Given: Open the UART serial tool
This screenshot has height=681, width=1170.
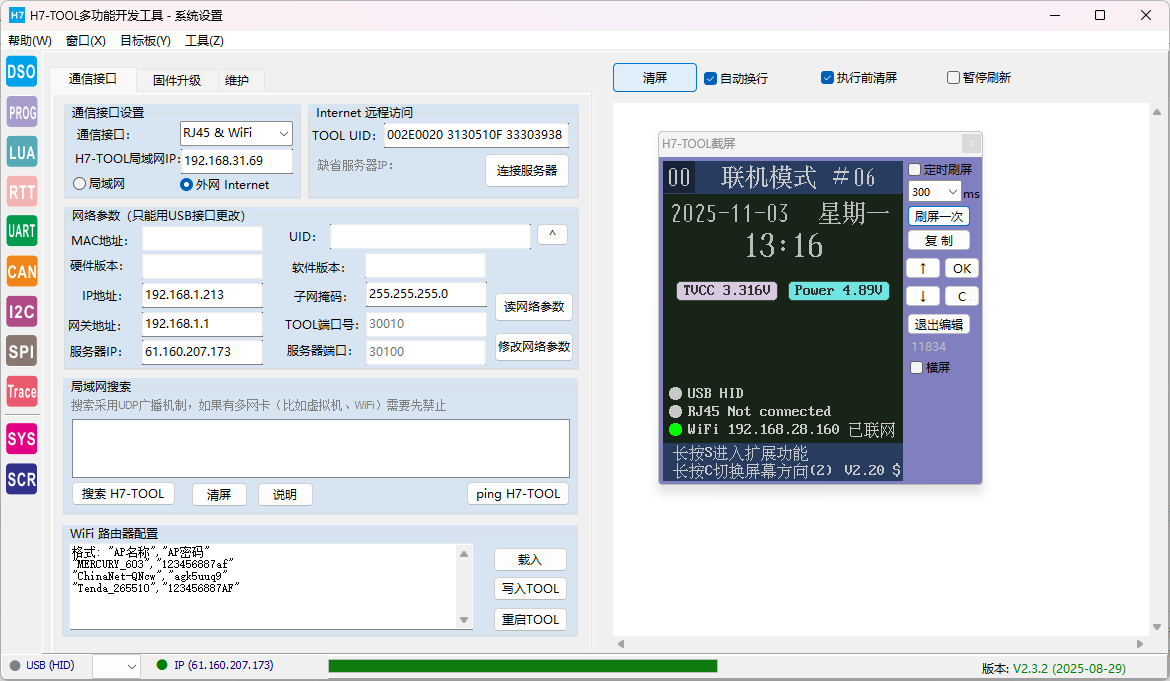Looking at the screenshot, I should click(21, 231).
